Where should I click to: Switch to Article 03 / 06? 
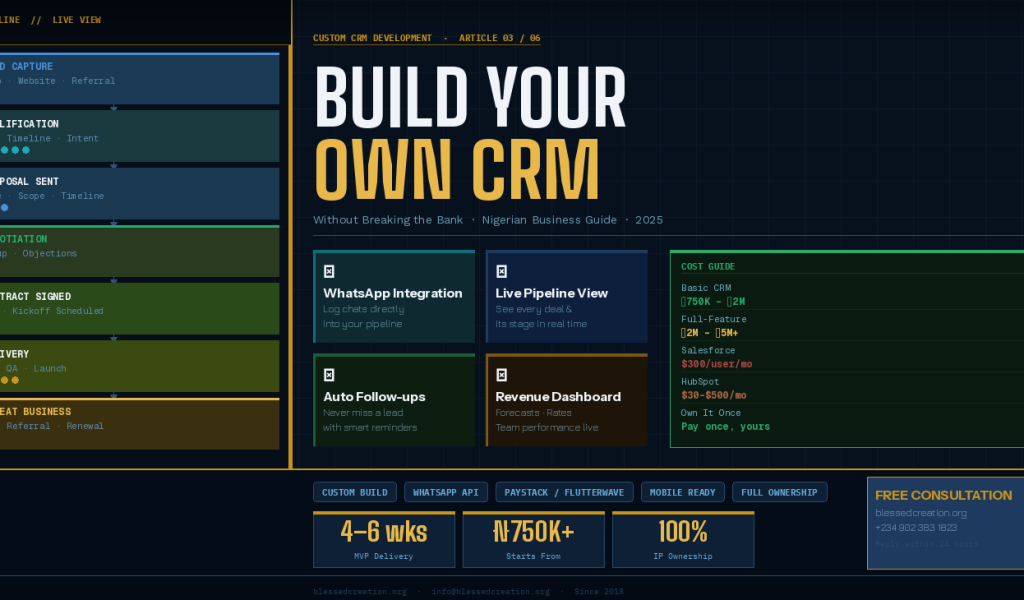[x=500, y=38]
